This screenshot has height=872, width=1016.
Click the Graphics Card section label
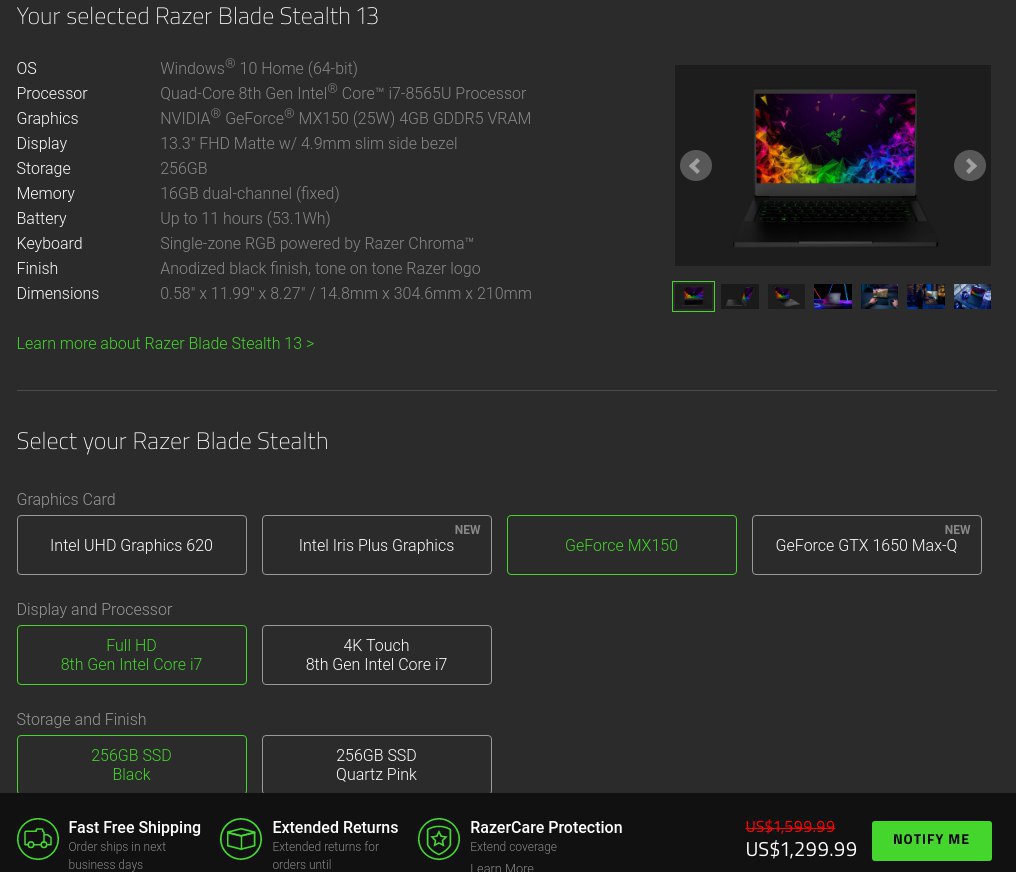(66, 499)
